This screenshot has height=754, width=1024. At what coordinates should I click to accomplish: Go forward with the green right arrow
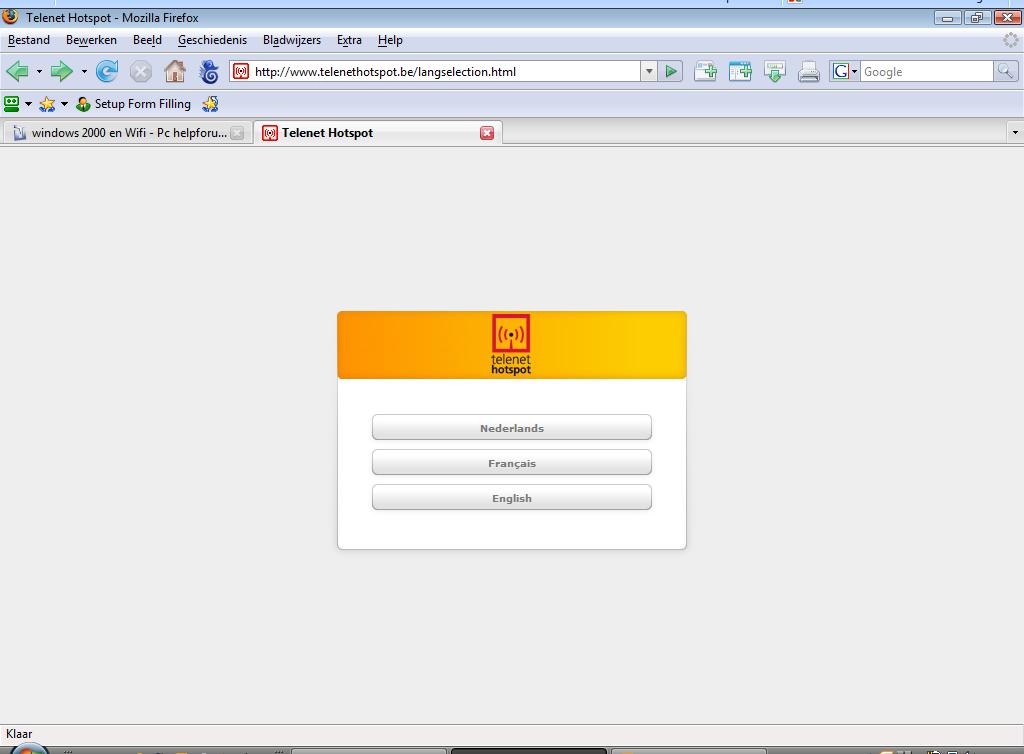click(61, 71)
